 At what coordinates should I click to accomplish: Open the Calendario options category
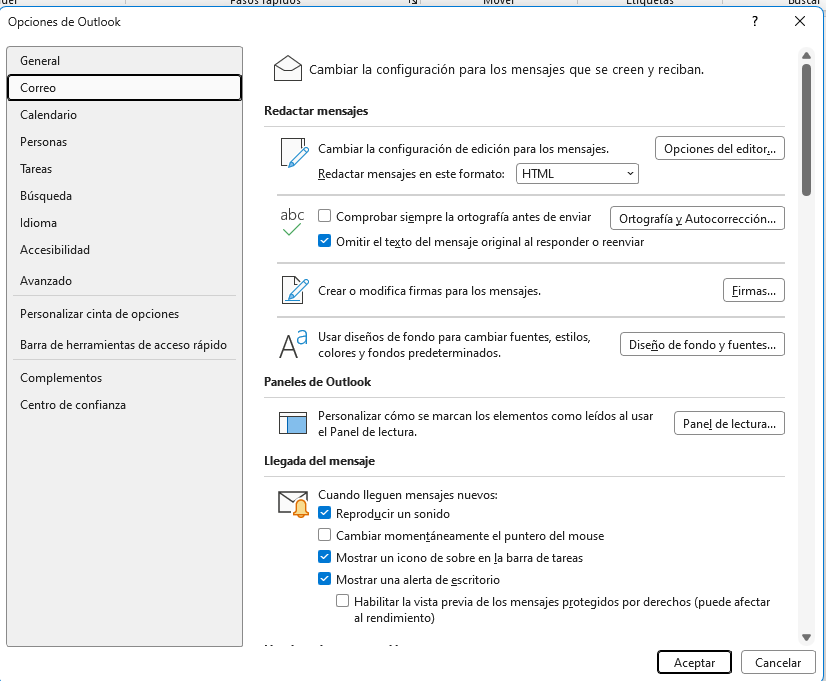(124, 115)
